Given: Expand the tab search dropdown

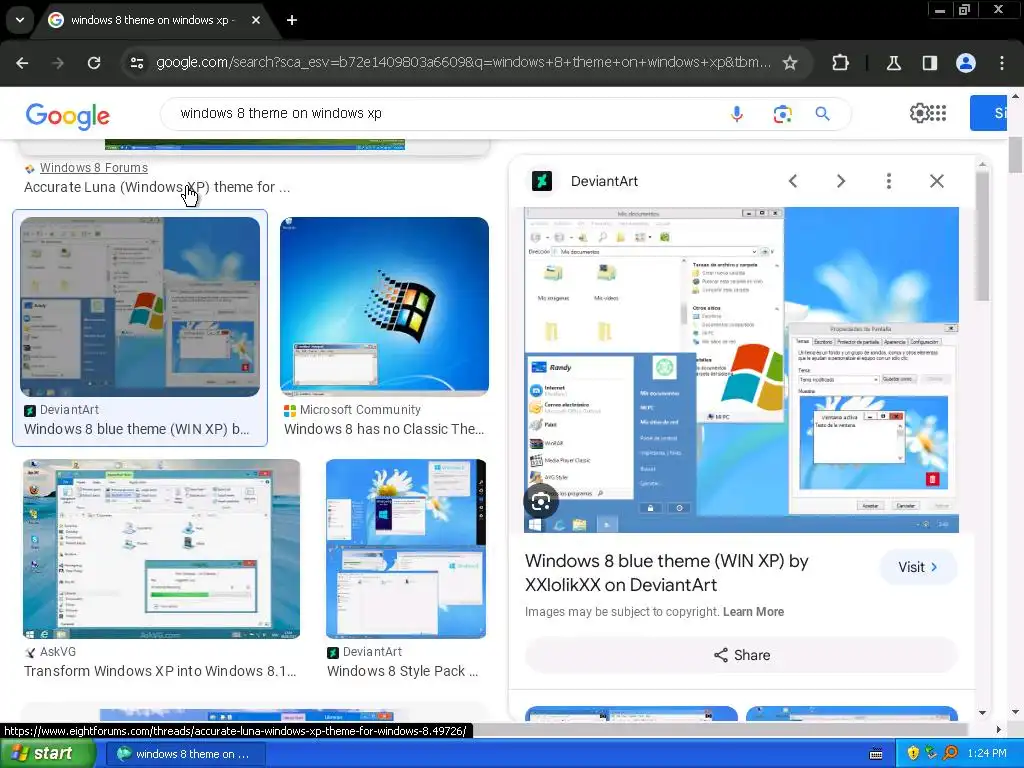Looking at the screenshot, I should [x=20, y=20].
